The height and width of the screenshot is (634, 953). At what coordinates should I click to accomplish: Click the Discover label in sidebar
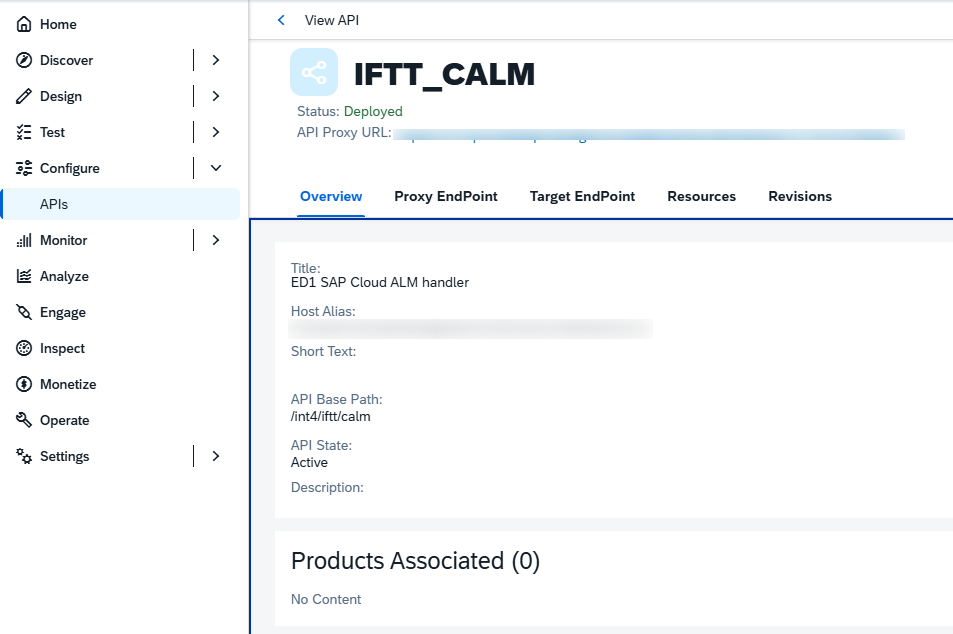click(x=66, y=60)
